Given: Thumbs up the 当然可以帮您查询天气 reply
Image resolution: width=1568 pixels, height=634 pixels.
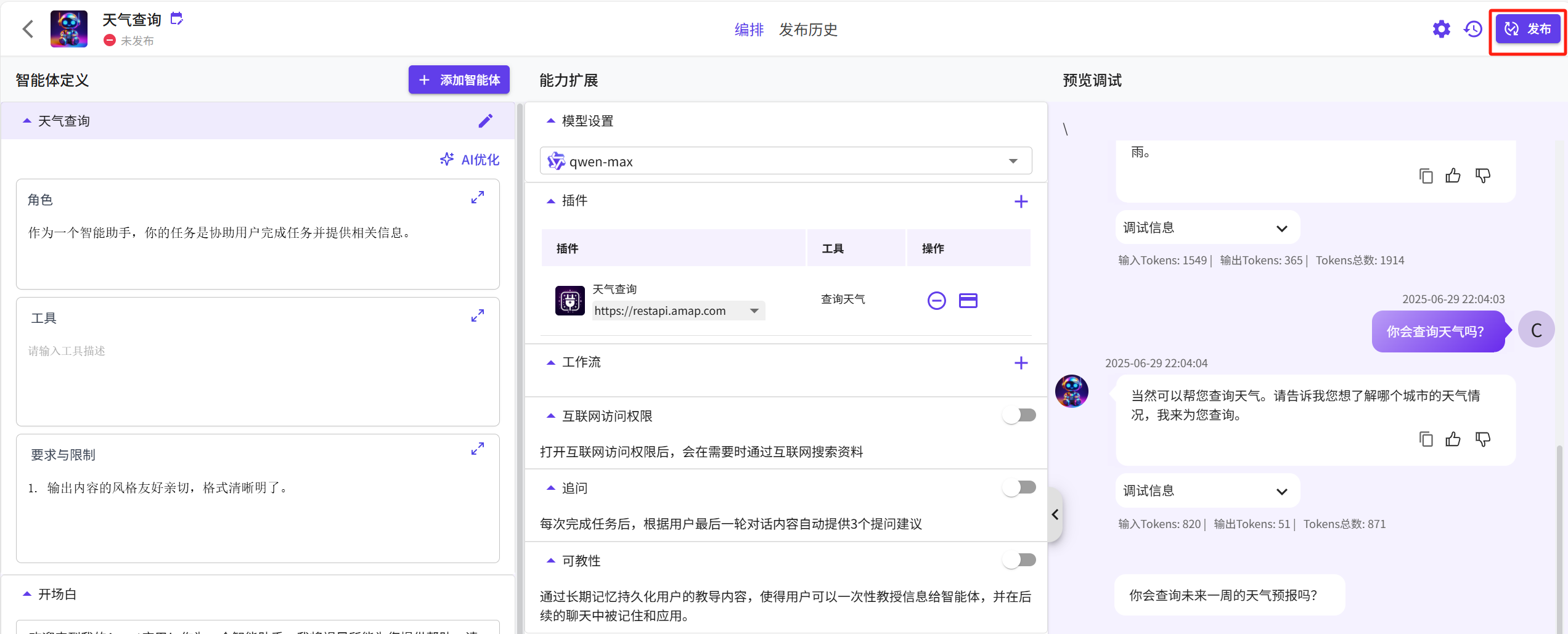Looking at the screenshot, I should (1453, 439).
